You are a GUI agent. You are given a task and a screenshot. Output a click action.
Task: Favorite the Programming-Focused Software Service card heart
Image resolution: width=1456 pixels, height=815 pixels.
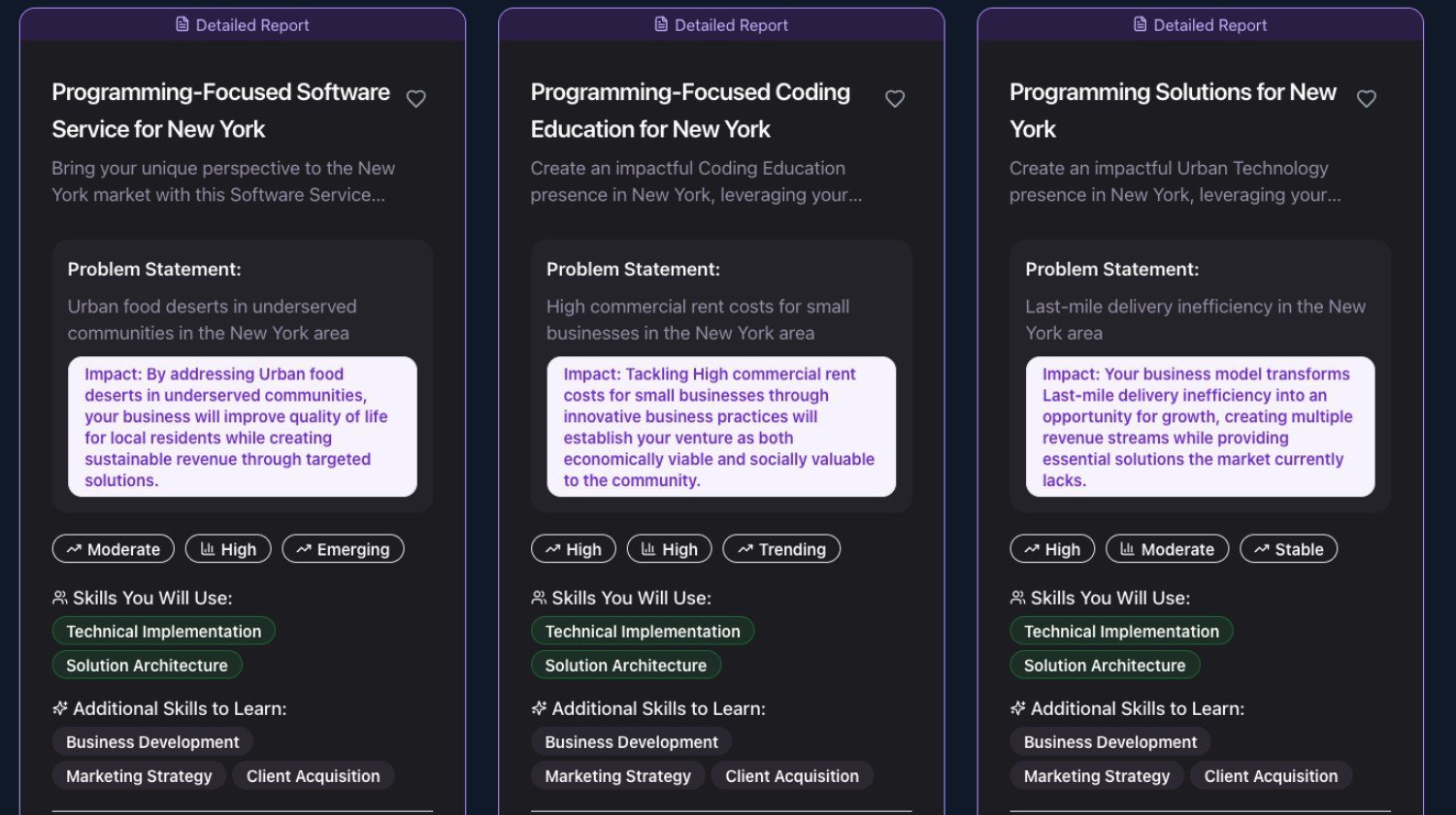415,98
